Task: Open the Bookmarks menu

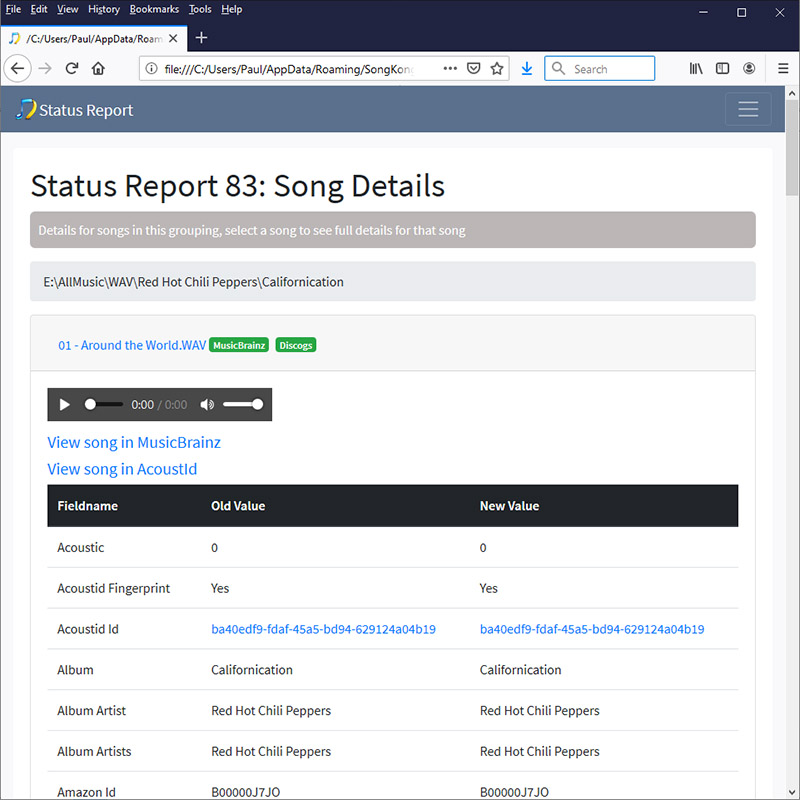Action: point(154,9)
